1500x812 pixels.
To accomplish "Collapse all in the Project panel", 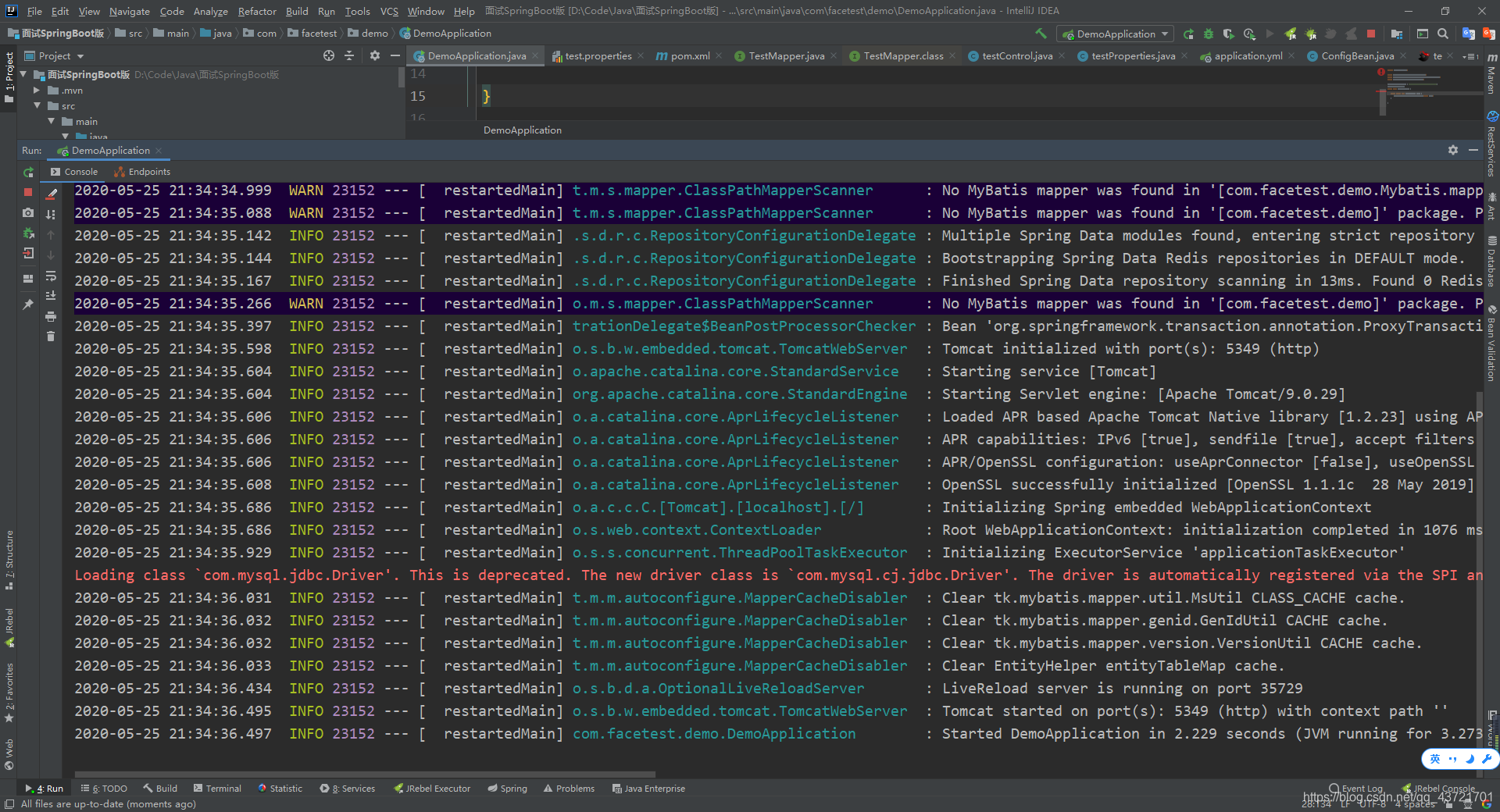I will (x=349, y=55).
